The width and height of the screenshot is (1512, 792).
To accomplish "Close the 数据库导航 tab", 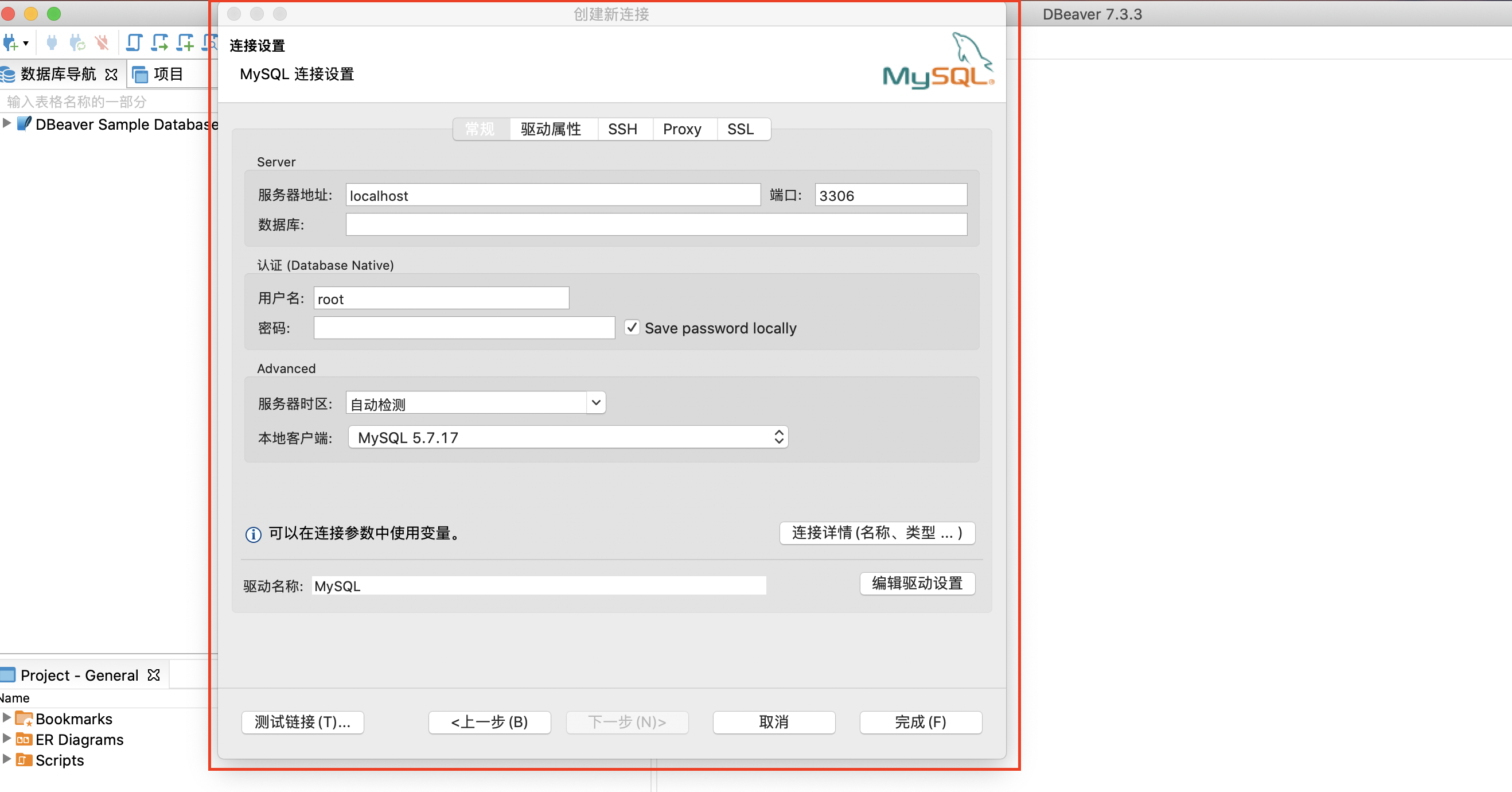I will tap(111, 75).
